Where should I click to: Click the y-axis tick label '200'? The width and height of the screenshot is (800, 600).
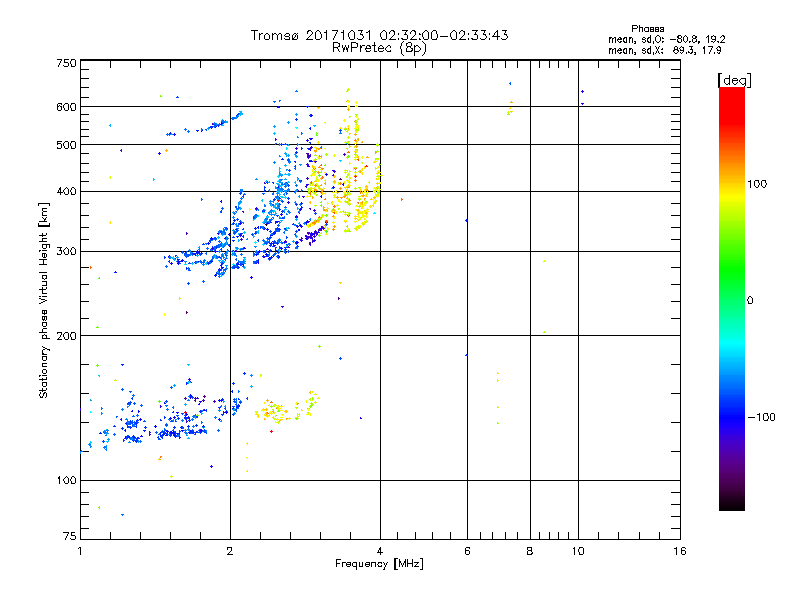[x=67, y=336]
